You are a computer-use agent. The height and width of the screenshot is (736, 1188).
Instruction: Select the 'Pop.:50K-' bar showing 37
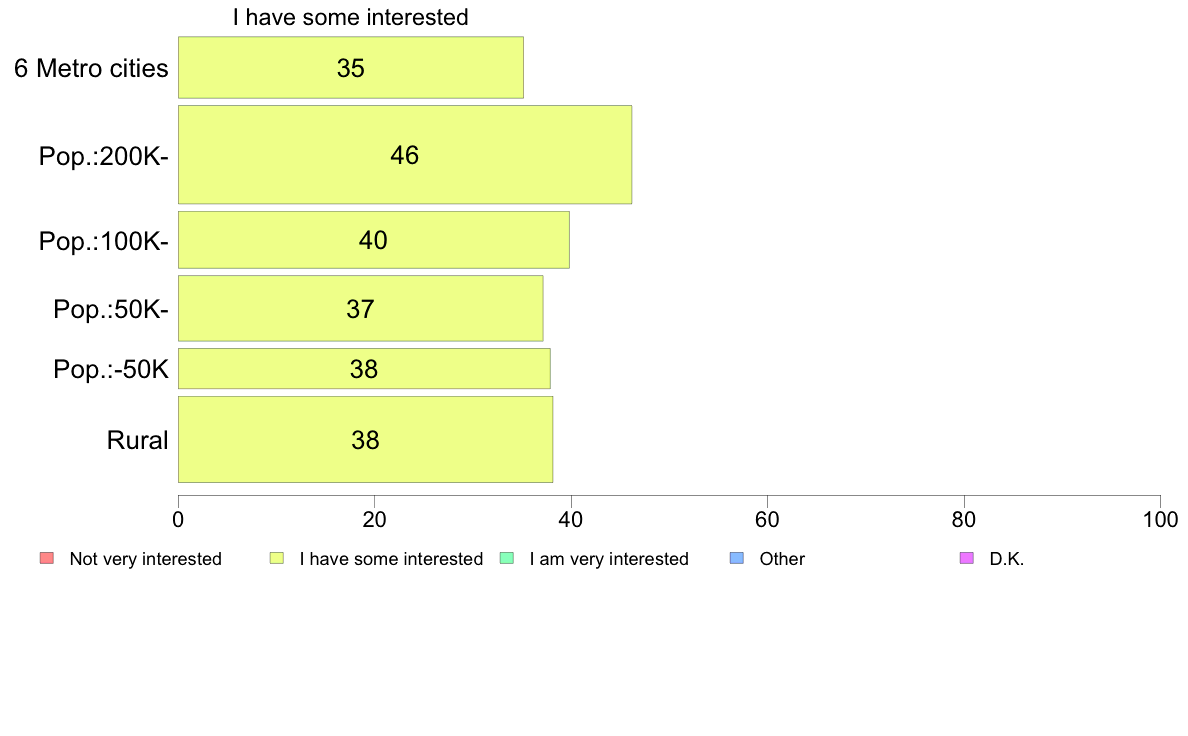pyautogui.click(x=361, y=308)
